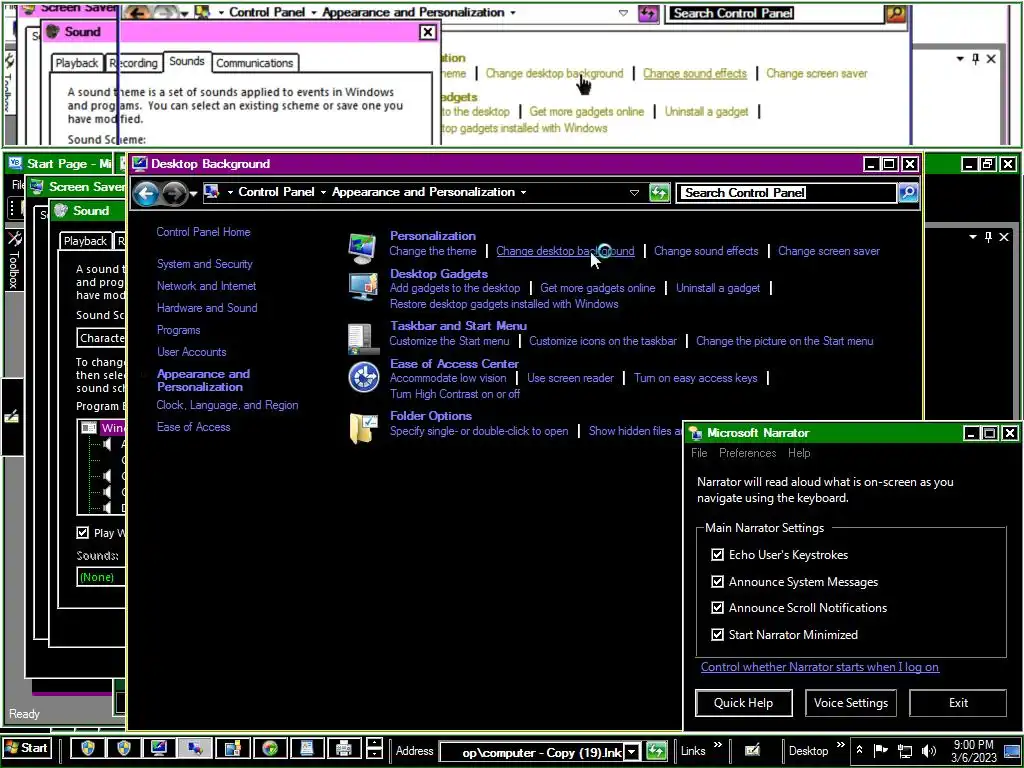The width and height of the screenshot is (1024, 768).
Task: Open the monitor icon in the taskbar
Action: tap(159, 748)
